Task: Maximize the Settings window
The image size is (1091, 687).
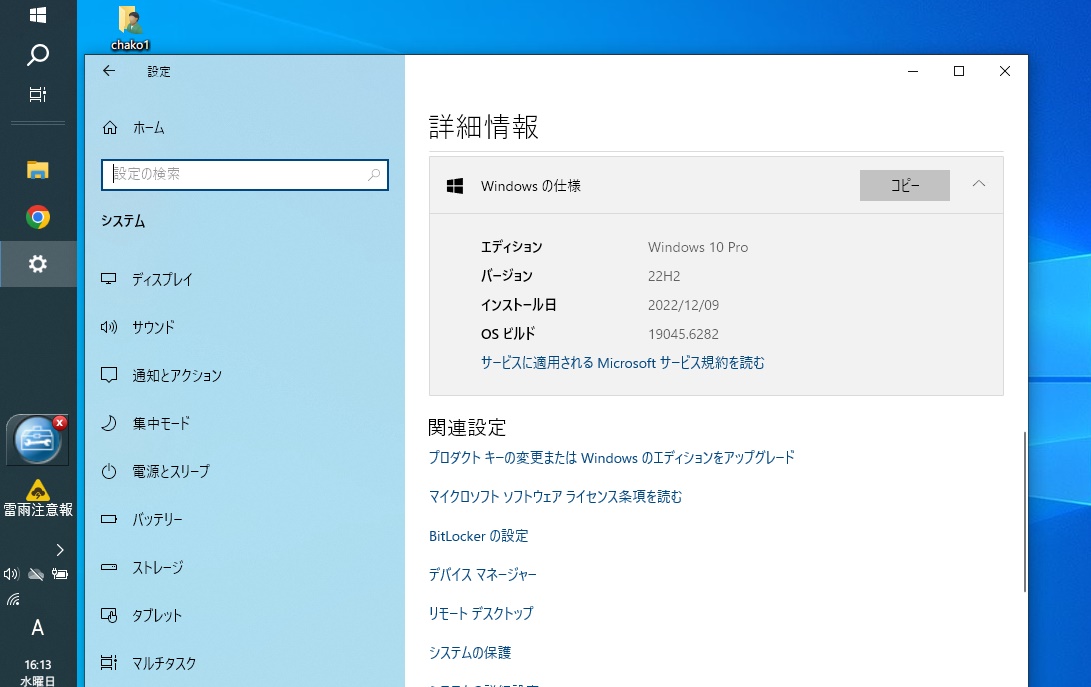Action: (x=959, y=71)
